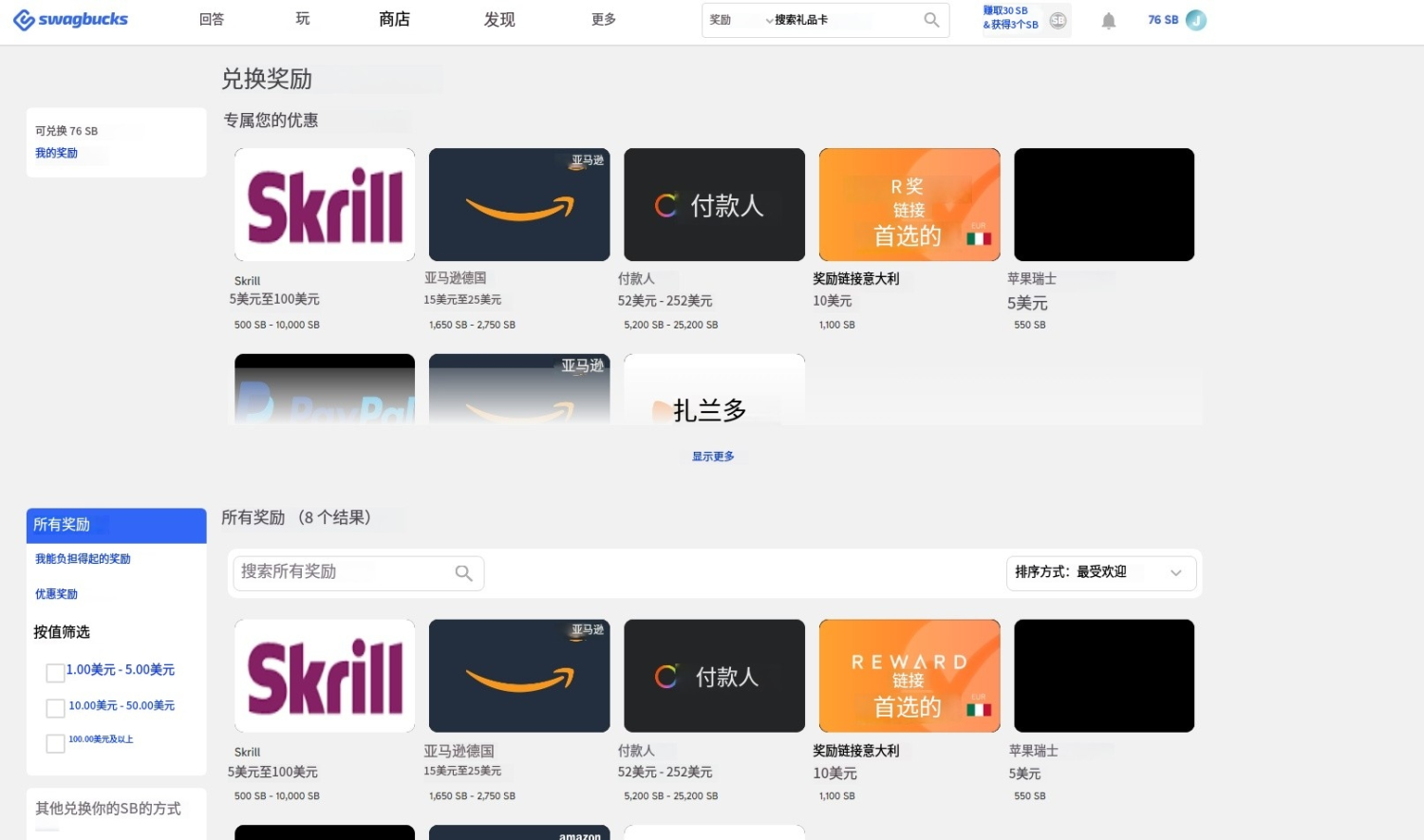1424x840 pixels.
Task: Open the 发现 menu
Action: tap(499, 20)
